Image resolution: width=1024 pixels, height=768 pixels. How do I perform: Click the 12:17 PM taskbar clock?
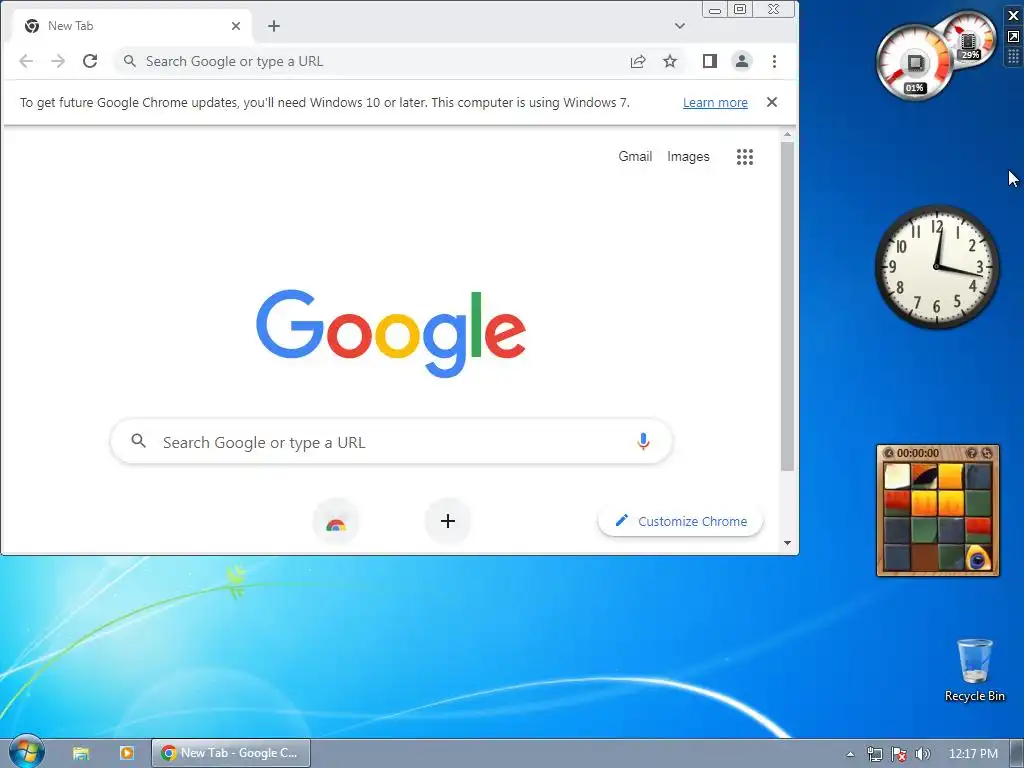(973, 754)
